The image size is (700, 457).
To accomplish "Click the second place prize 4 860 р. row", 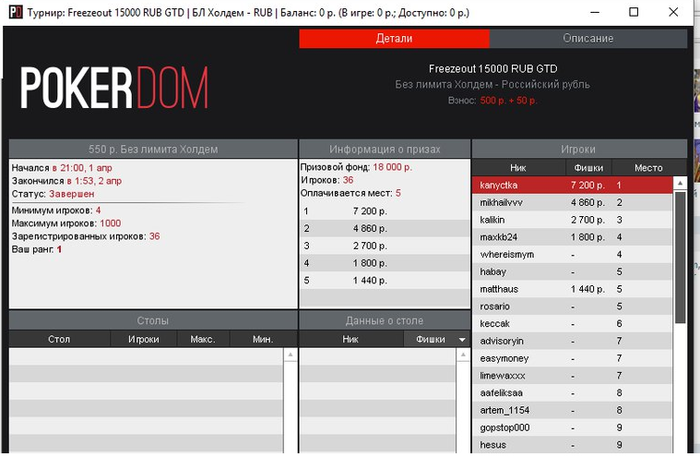I will pyautogui.click(x=385, y=228).
